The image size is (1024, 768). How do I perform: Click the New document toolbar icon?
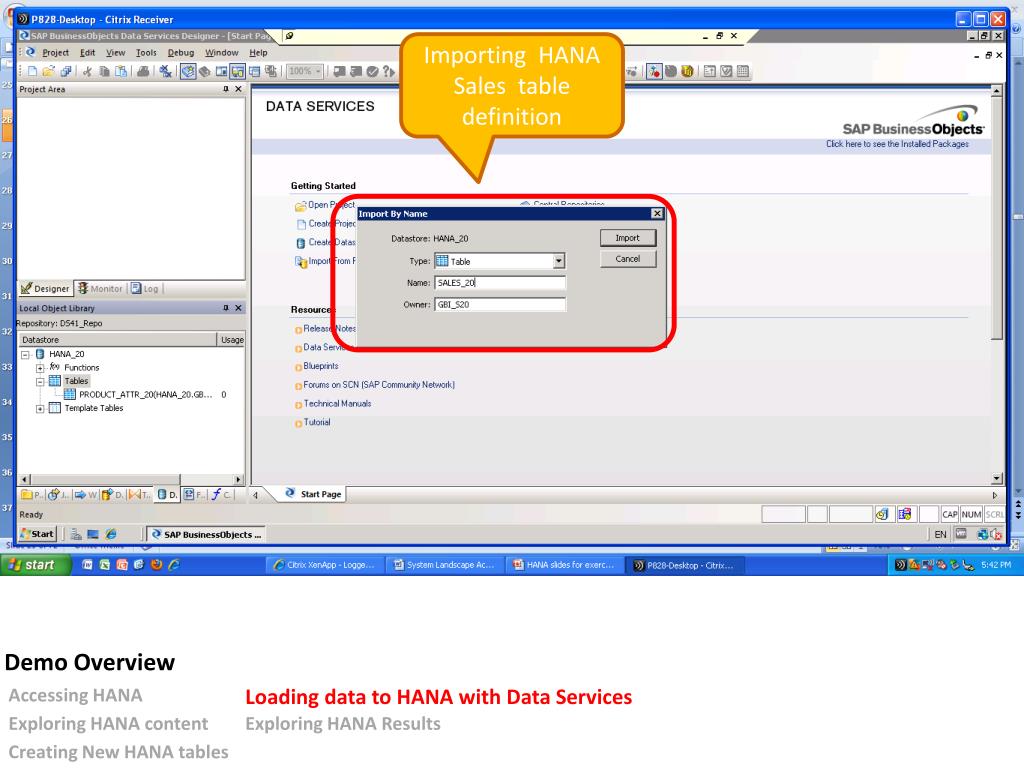[32, 71]
